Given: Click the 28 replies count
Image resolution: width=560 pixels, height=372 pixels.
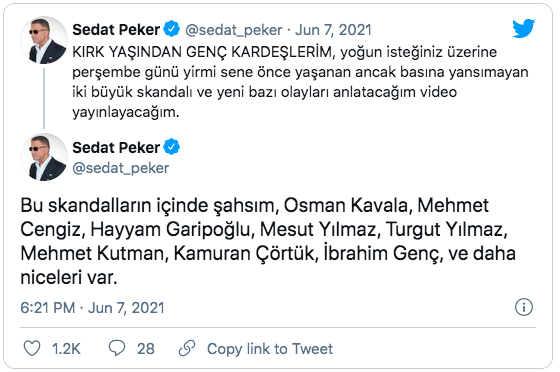Looking at the screenshot, I should click(x=146, y=349).
